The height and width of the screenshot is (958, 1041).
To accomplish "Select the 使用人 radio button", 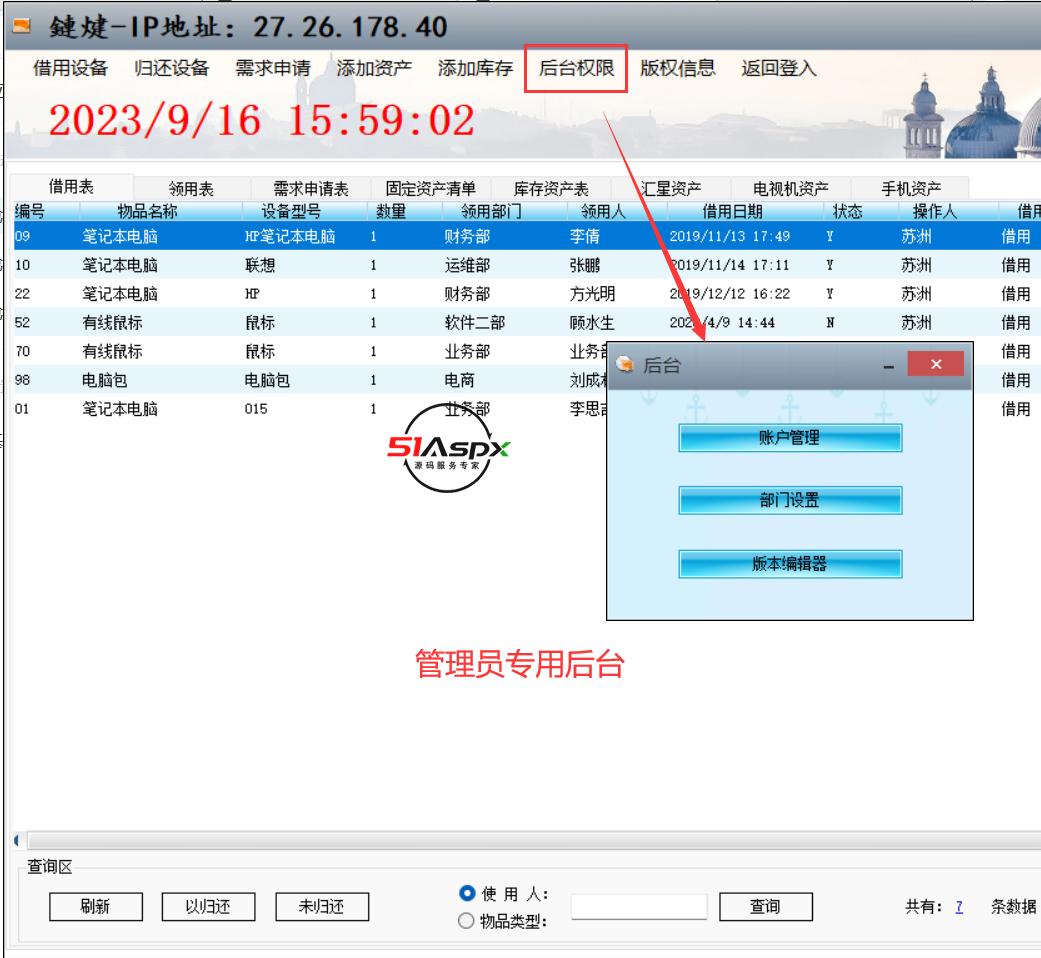I will click(x=467, y=894).
